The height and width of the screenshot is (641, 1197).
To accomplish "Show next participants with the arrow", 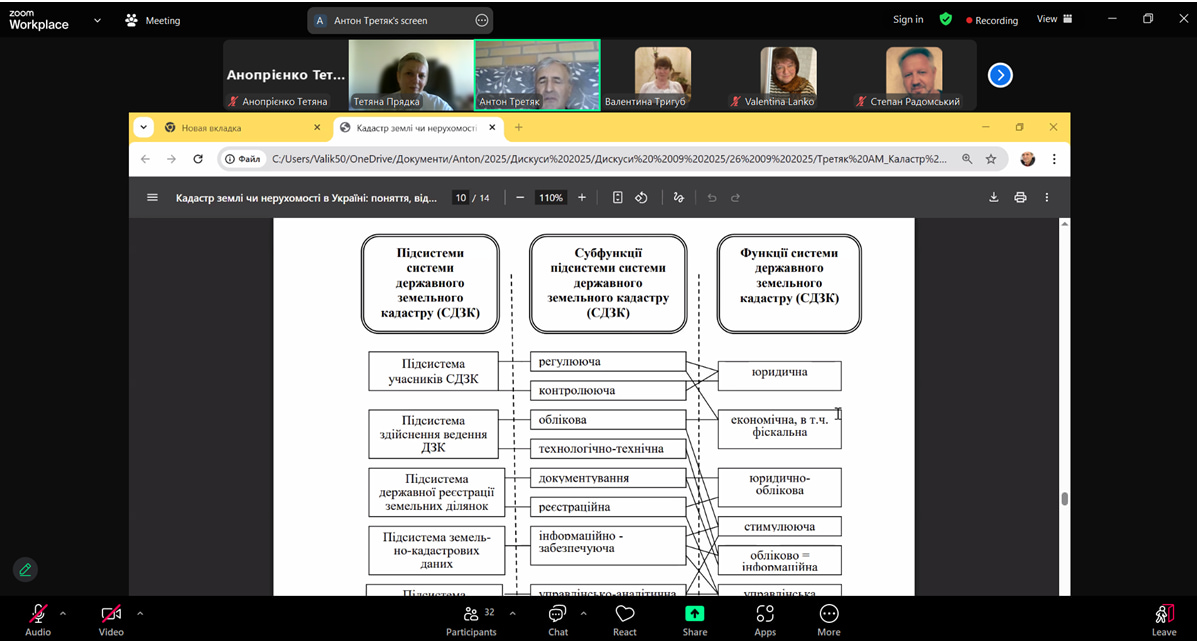I will click(x=1000, y=75).
